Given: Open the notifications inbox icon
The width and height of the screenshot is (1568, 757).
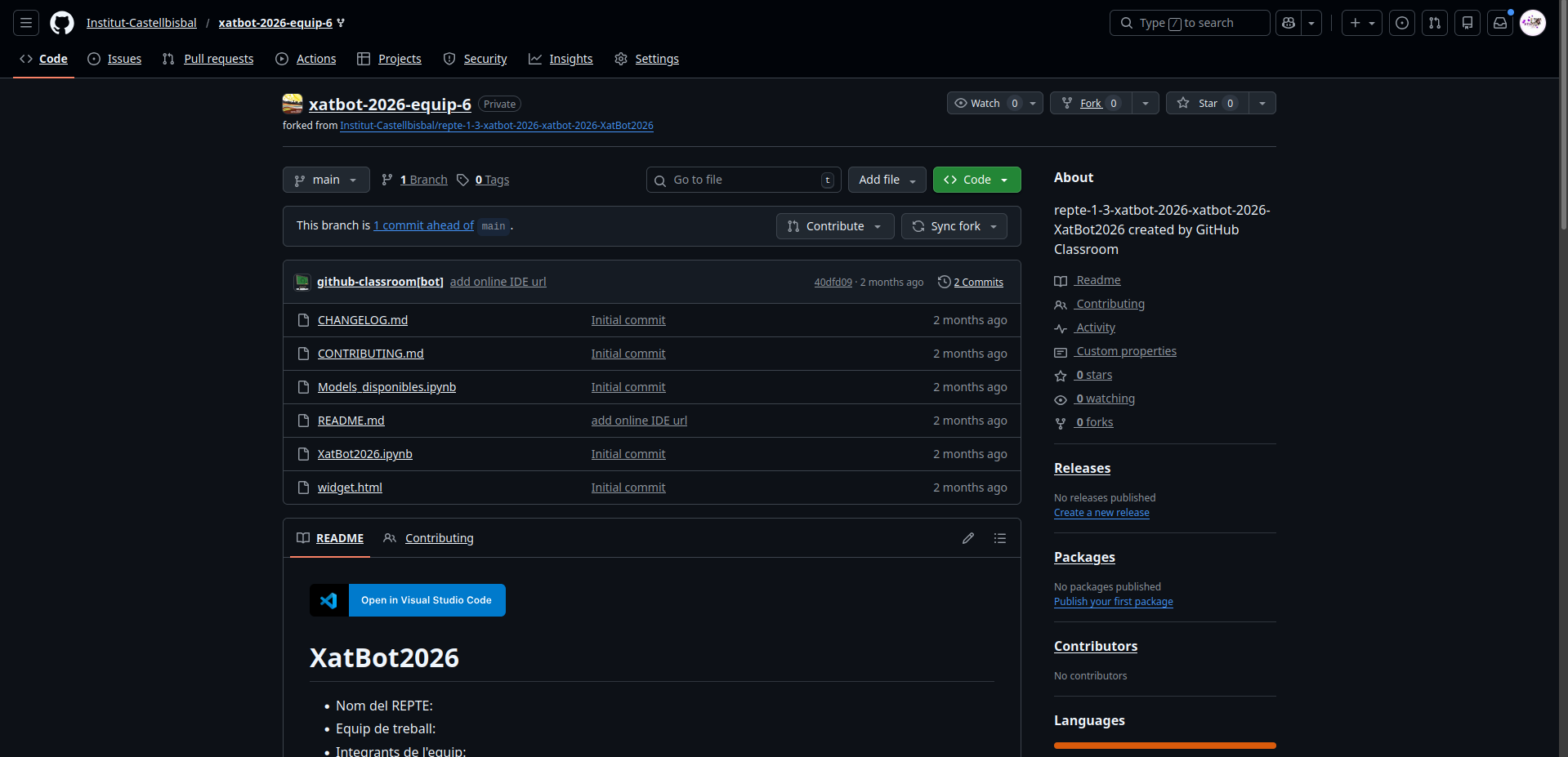Looking at the screenshot, I should click(x=1500, y=23).
